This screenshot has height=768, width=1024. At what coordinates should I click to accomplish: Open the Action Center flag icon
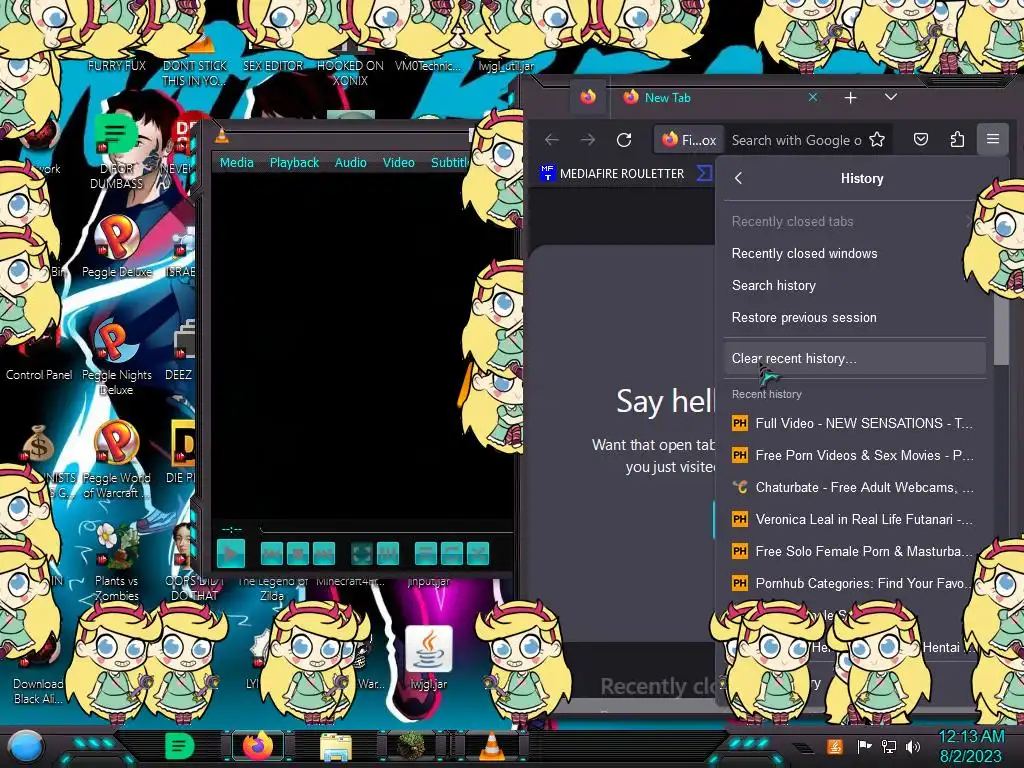coord(865,746)
